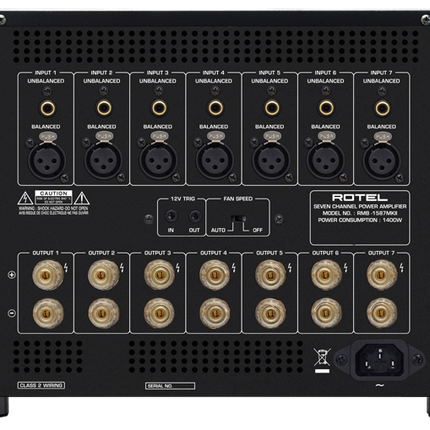Click the PUSH release tab on Input 6
The image size is (430, 430).
pos(326,136)
